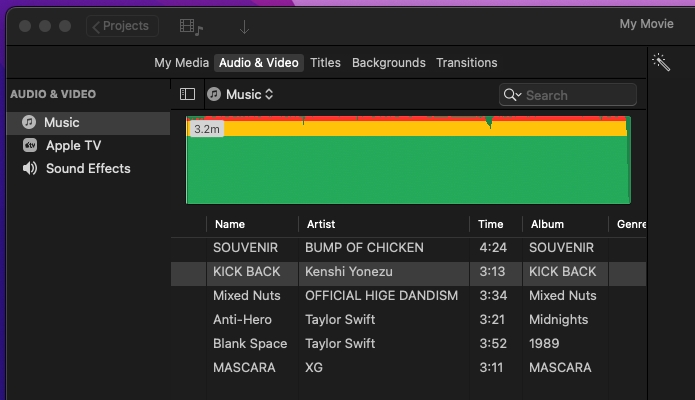Sort by the Time column header

point(490,224)
